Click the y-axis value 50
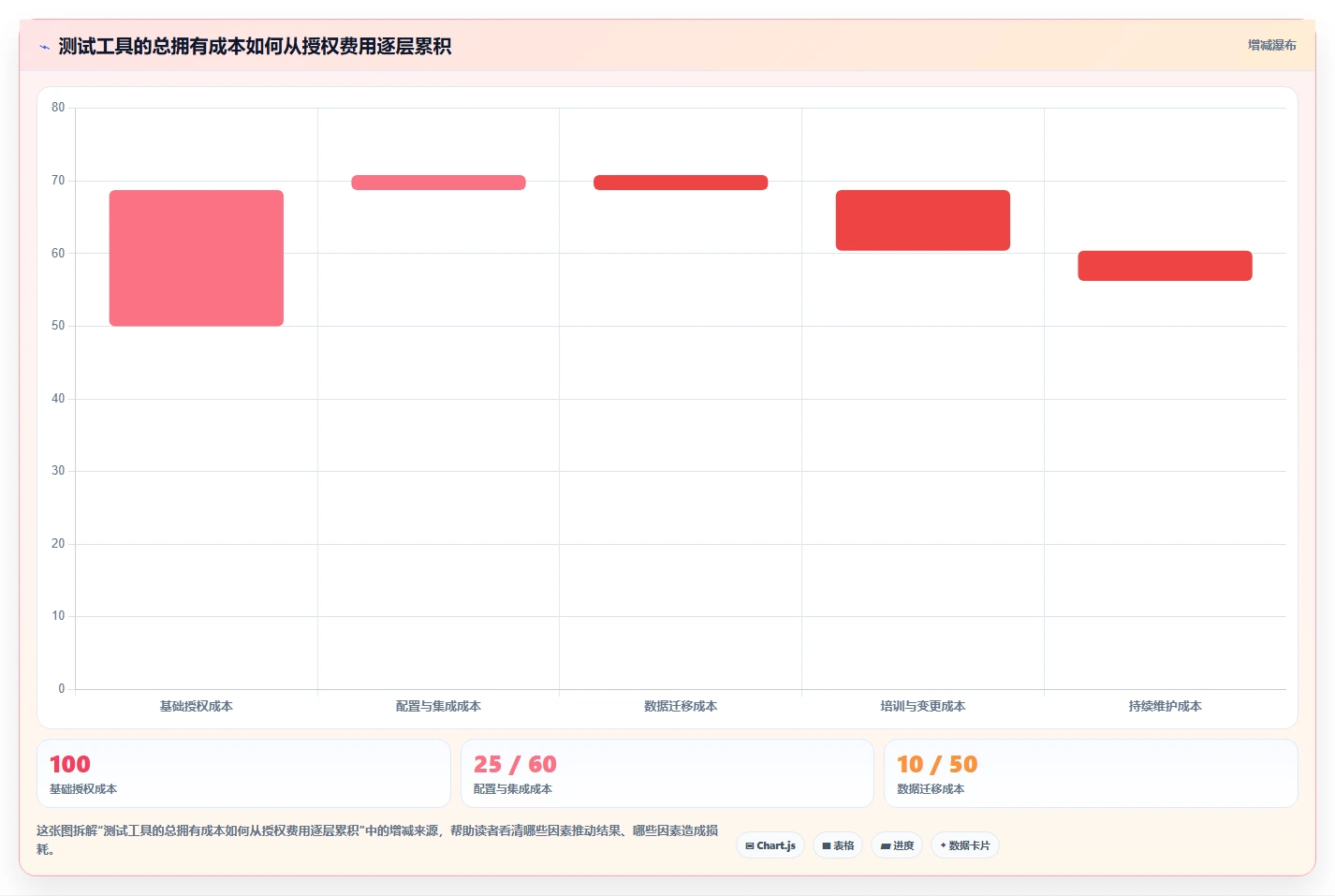This screenshot has width=1335, height=896. pyautogui.click(x=58, y=326)
